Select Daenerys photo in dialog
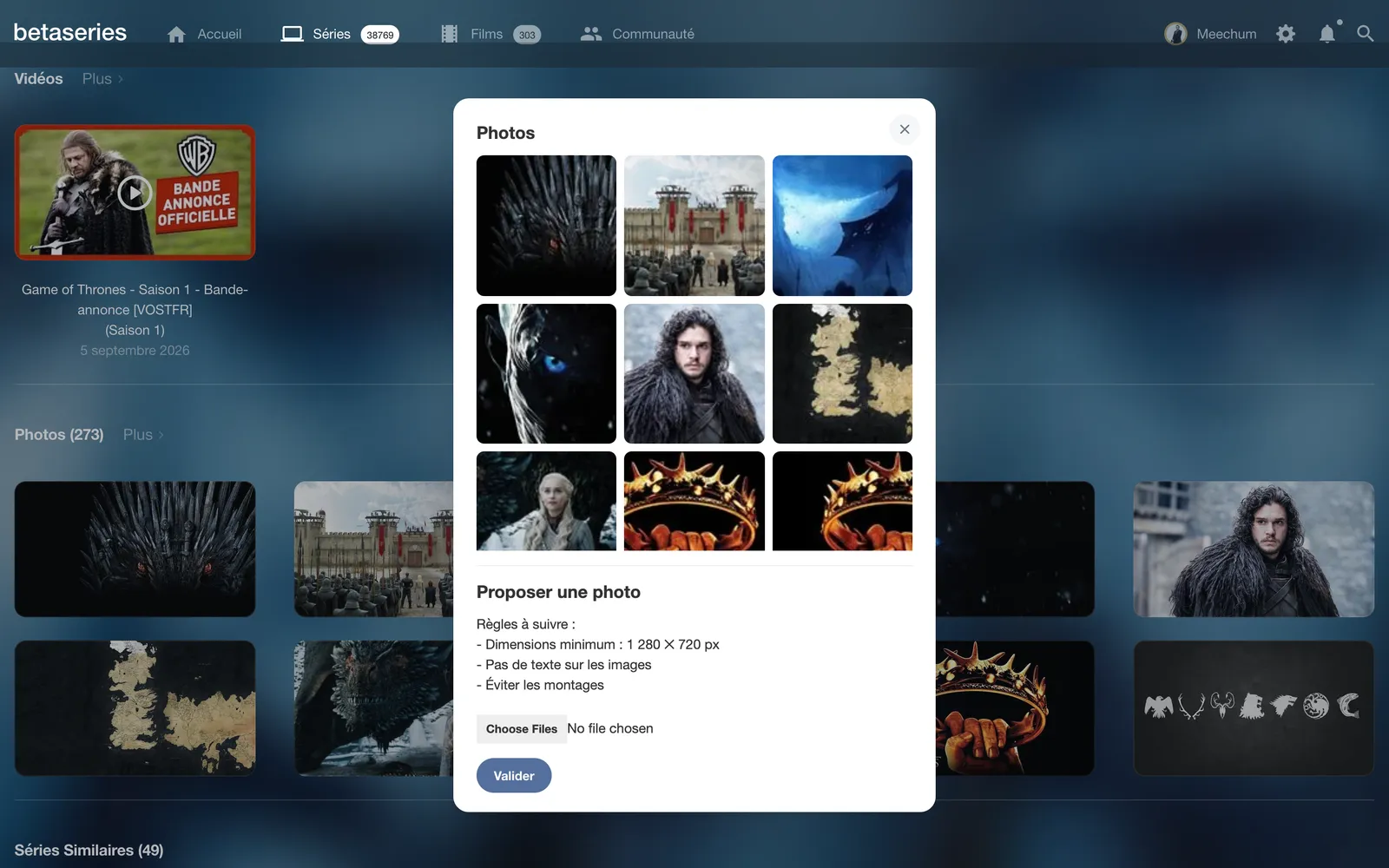The image size is (1389, 868). pos(546,501)
